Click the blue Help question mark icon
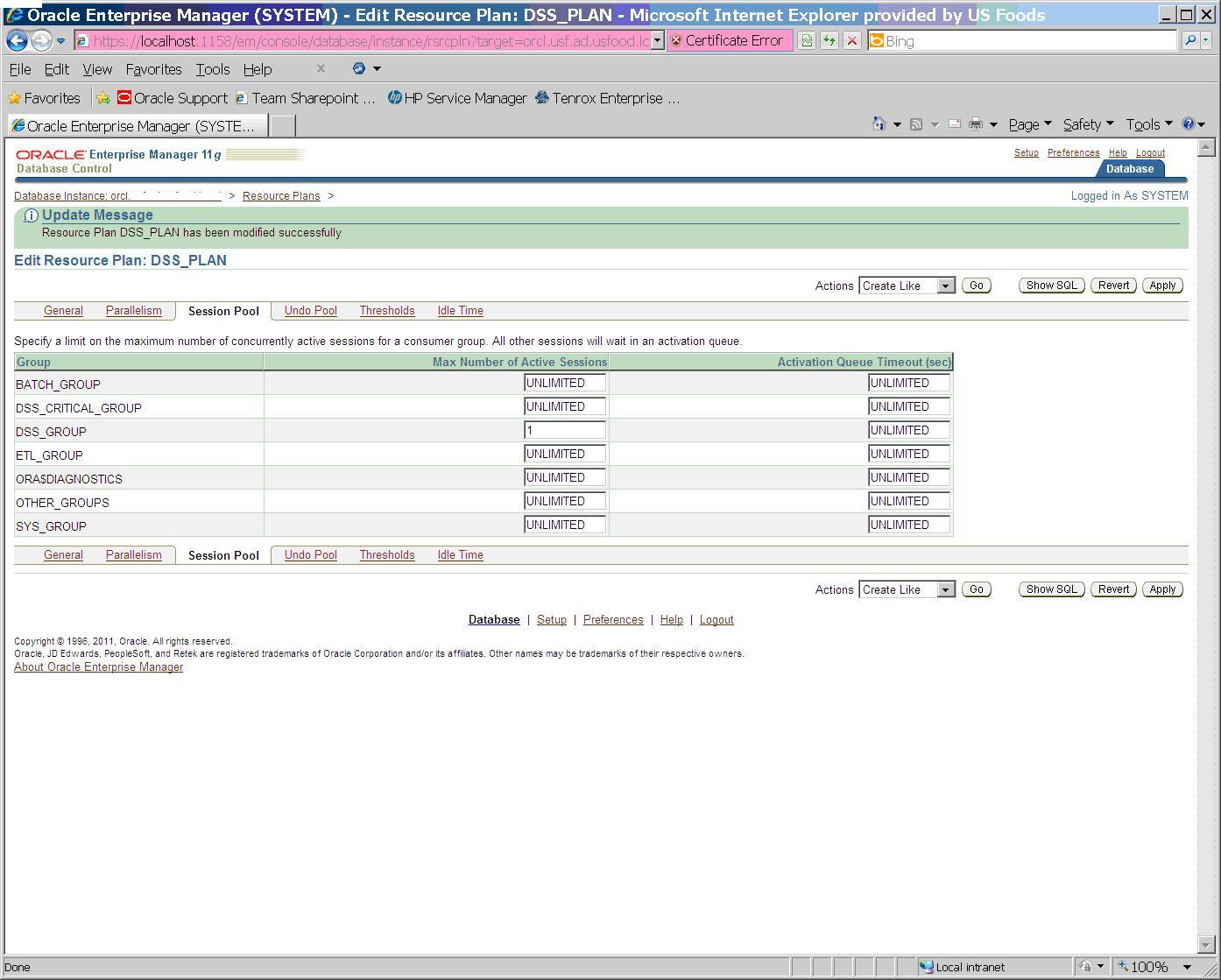1221x980 pixels. [1189, 124]
